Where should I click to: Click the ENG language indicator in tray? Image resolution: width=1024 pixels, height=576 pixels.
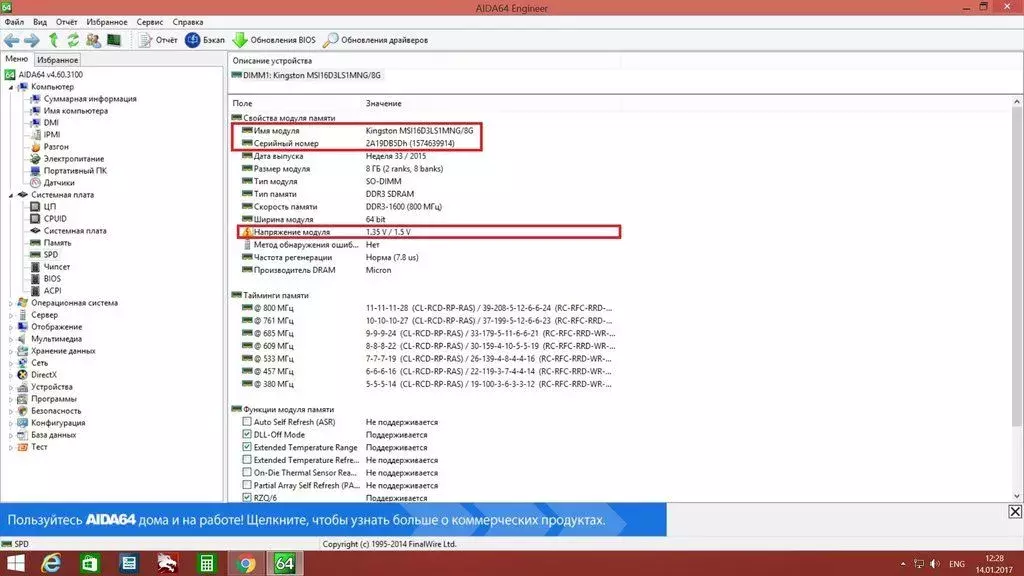[957, 564]
